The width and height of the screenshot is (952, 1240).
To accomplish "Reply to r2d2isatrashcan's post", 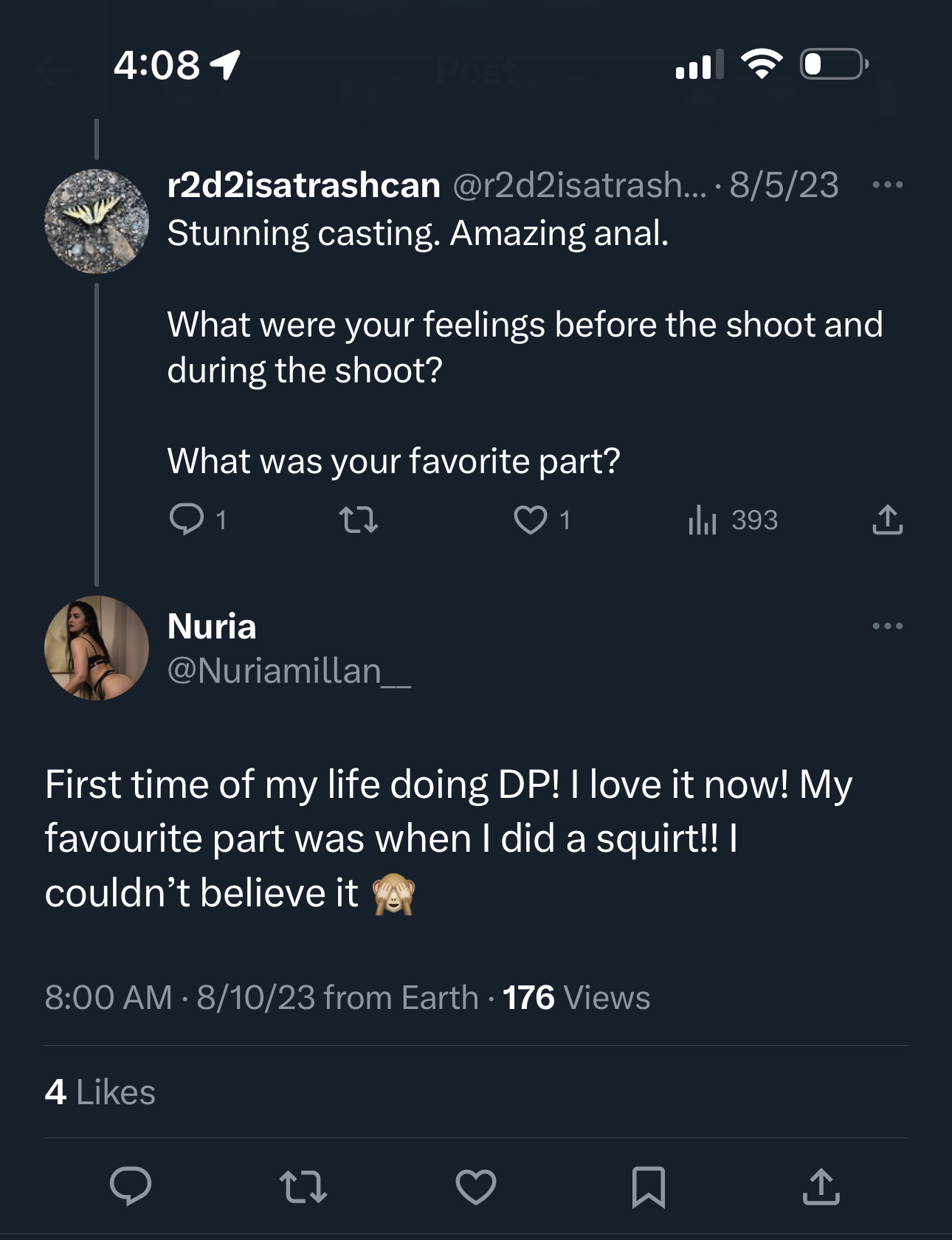I will [x=187, y=519].
